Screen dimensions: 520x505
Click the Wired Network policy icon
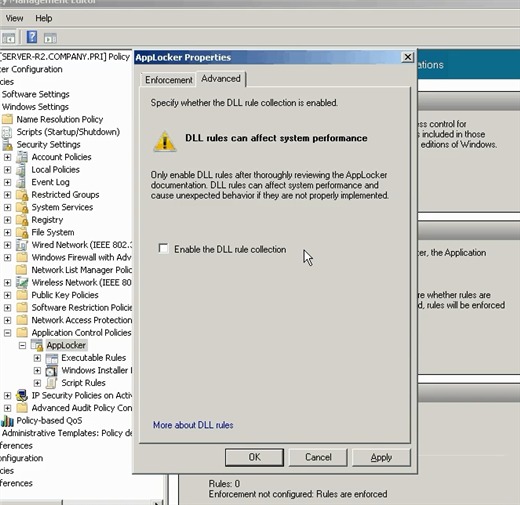coord(22,245)
